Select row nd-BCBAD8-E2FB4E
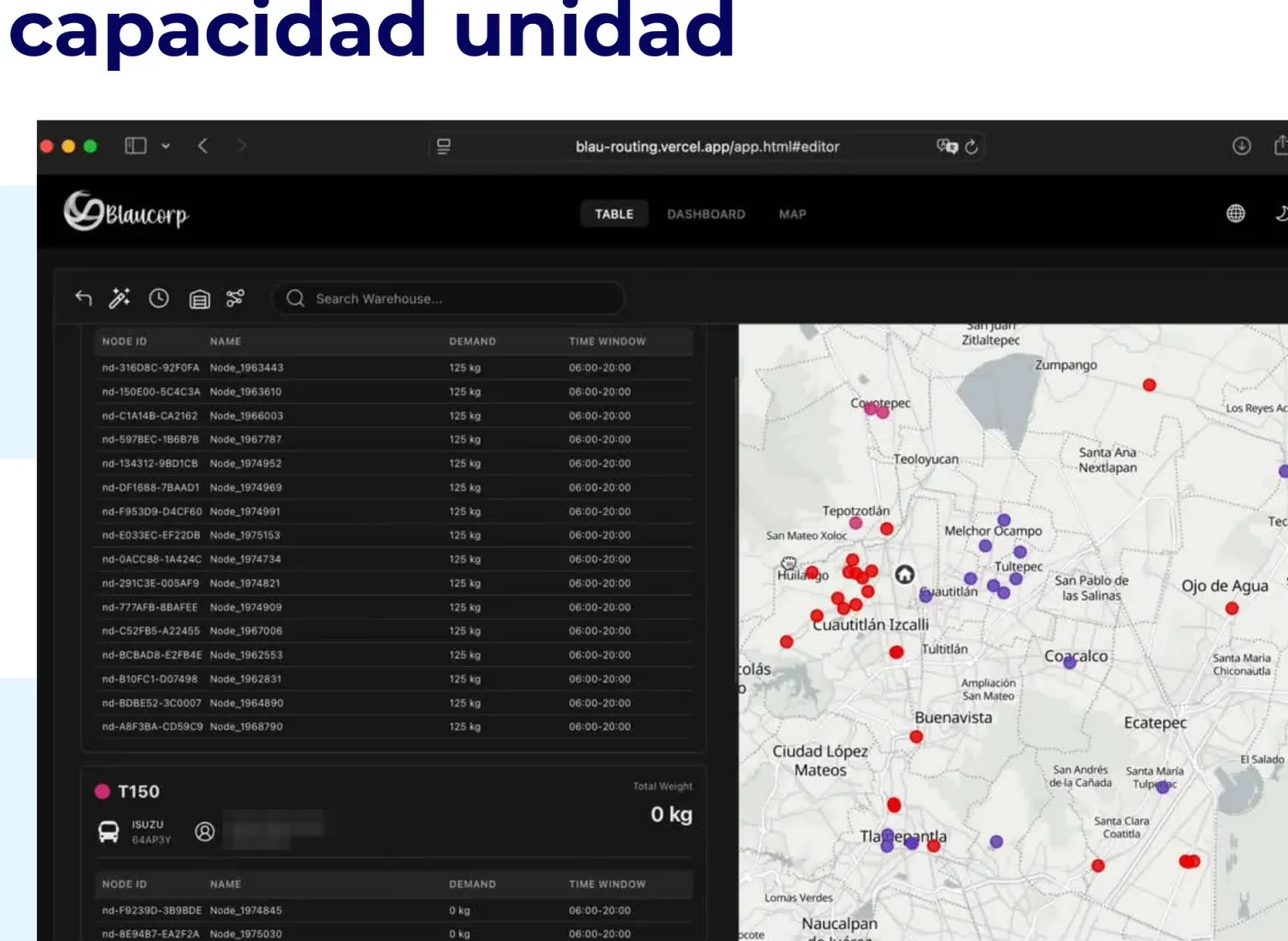 [394, 654]
